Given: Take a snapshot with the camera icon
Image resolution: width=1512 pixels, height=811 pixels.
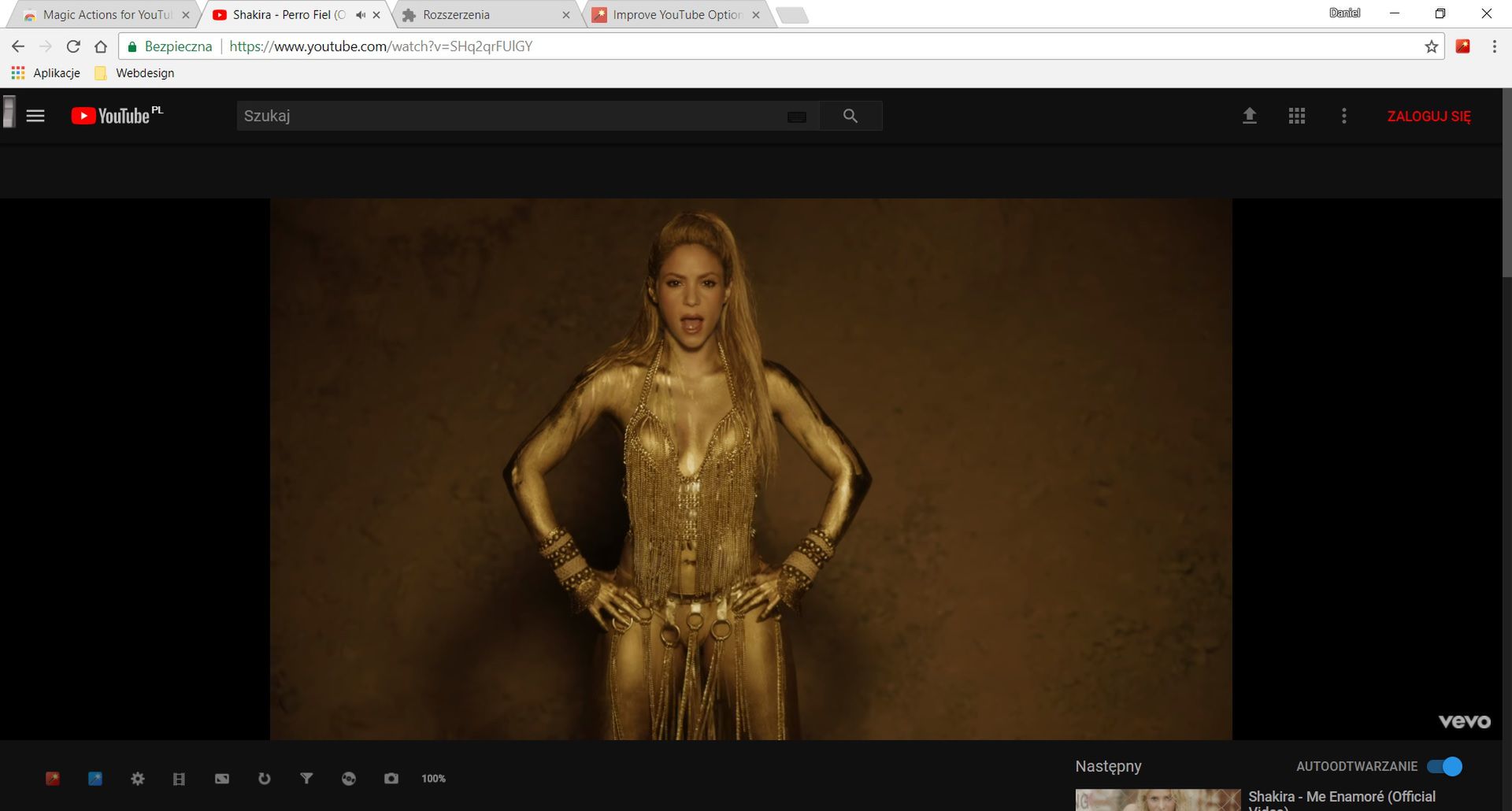Looking at the screenshot, I should (x=391, y=778).
